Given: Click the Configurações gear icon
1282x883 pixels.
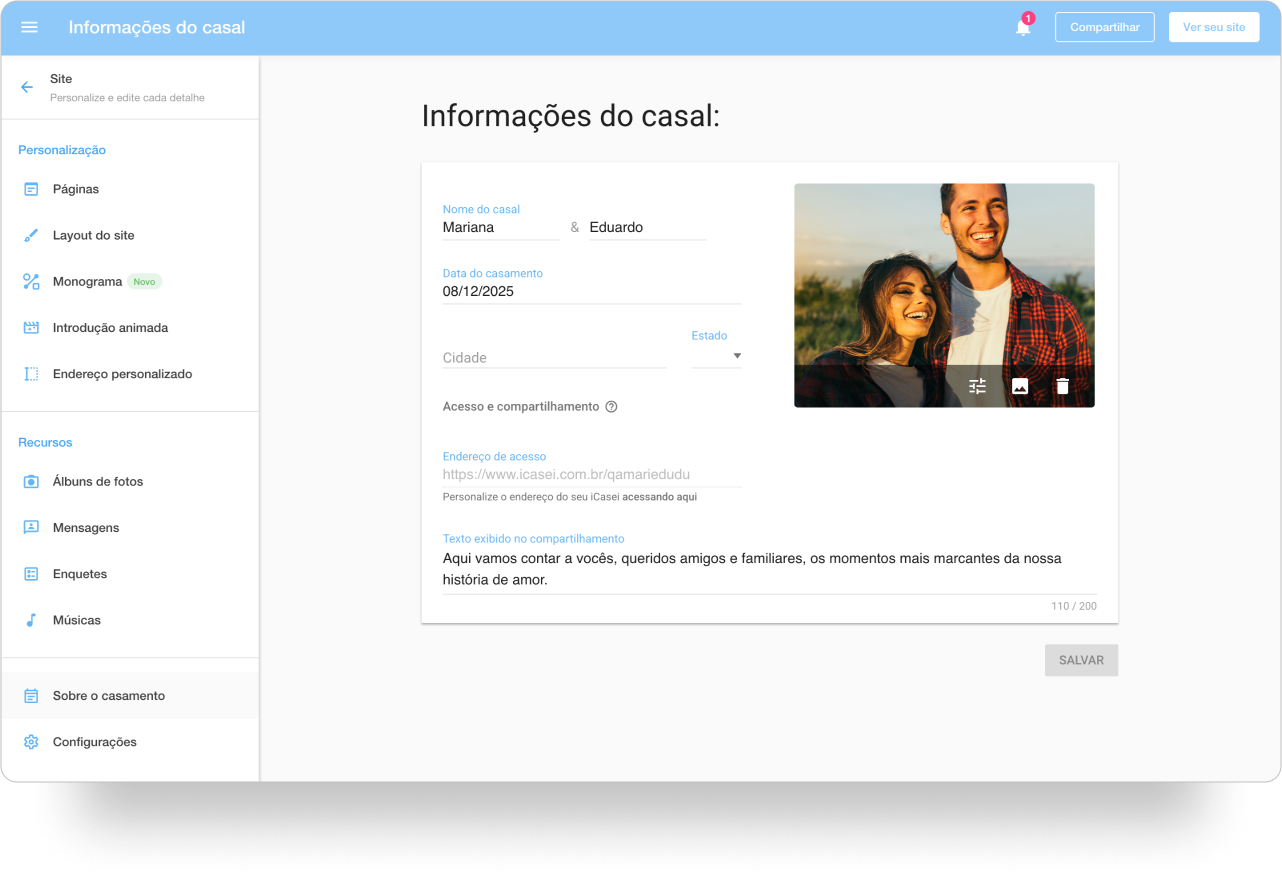Looking at the screenshot, I should (31, 742).
